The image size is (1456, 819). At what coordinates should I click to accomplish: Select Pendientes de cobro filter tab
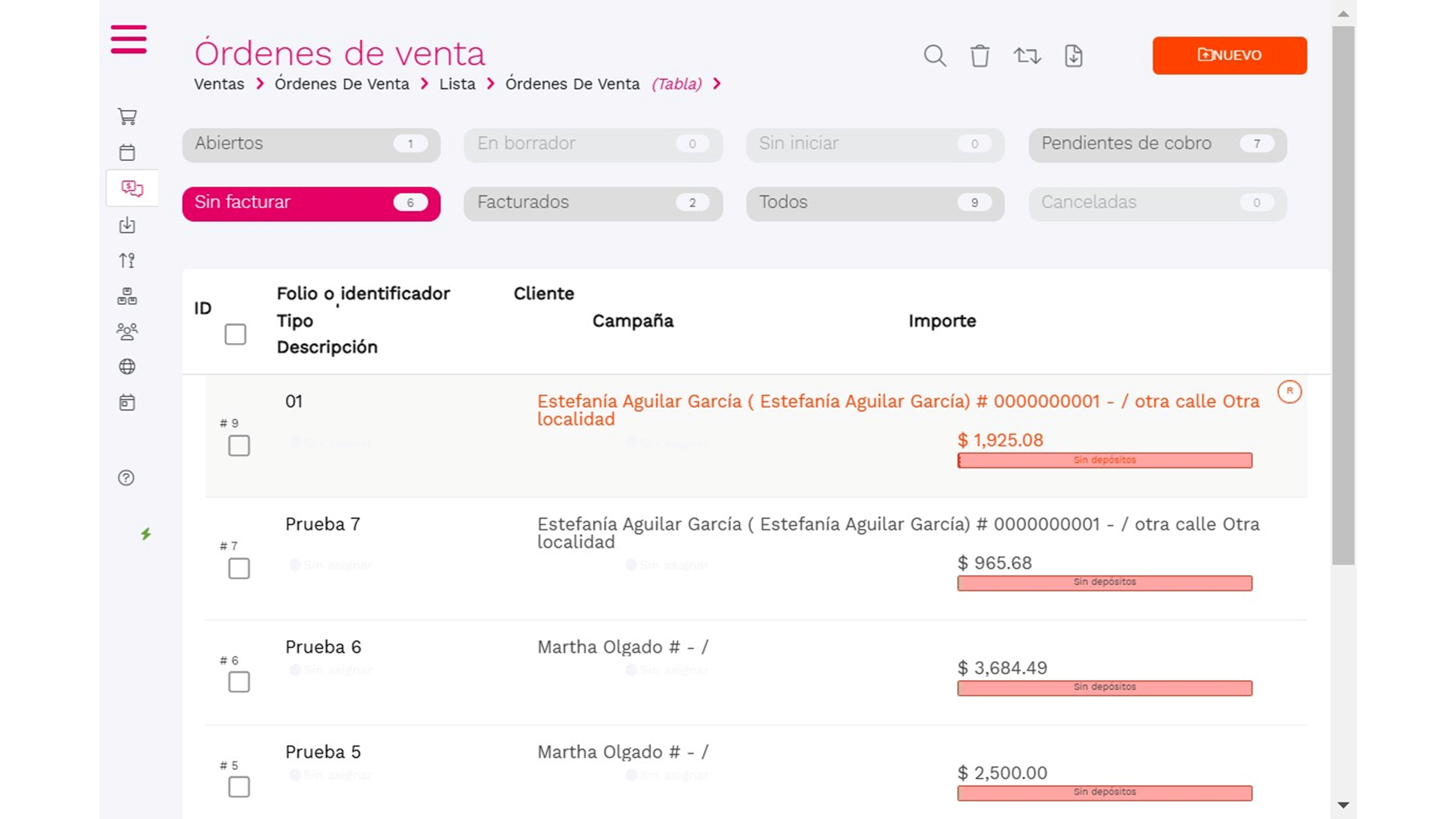coord(1157,143)
